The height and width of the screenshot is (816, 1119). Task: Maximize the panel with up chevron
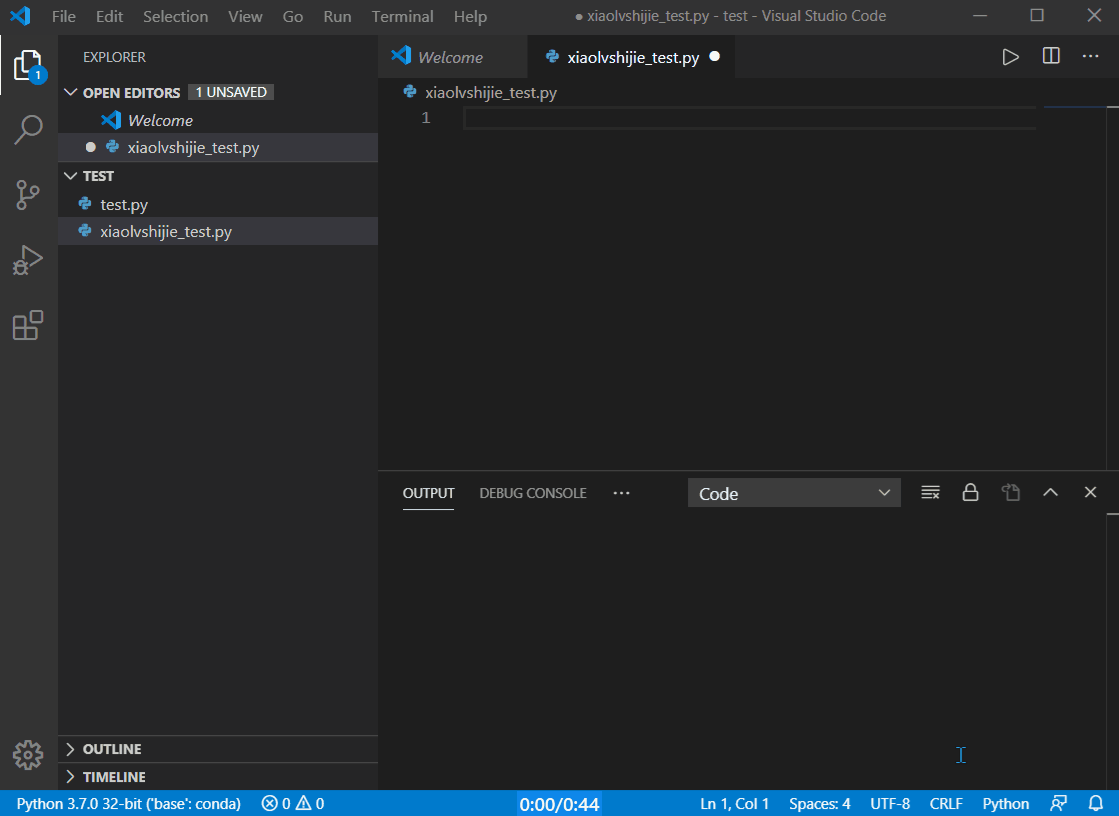click(x=1050, y=493)
